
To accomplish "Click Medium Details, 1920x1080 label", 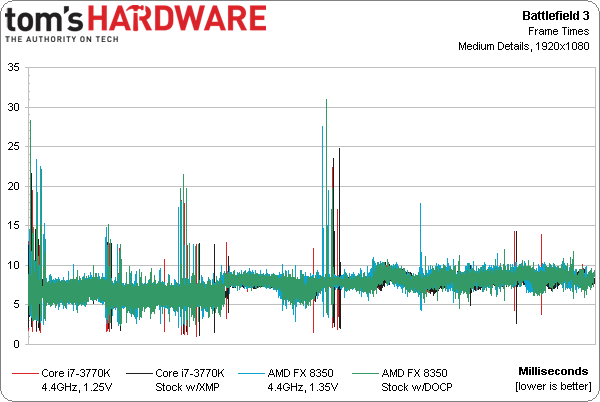I will tap(524, 46).
